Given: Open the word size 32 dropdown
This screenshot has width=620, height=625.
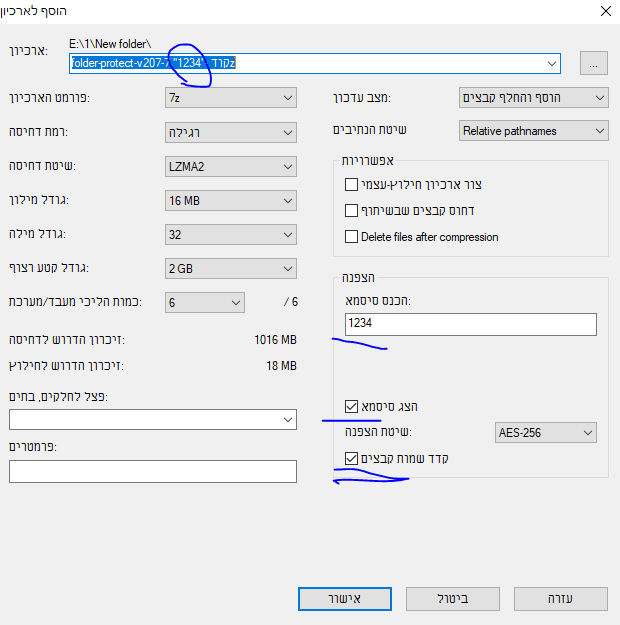Looking at the screenshot, I should [x=231, y=236].
